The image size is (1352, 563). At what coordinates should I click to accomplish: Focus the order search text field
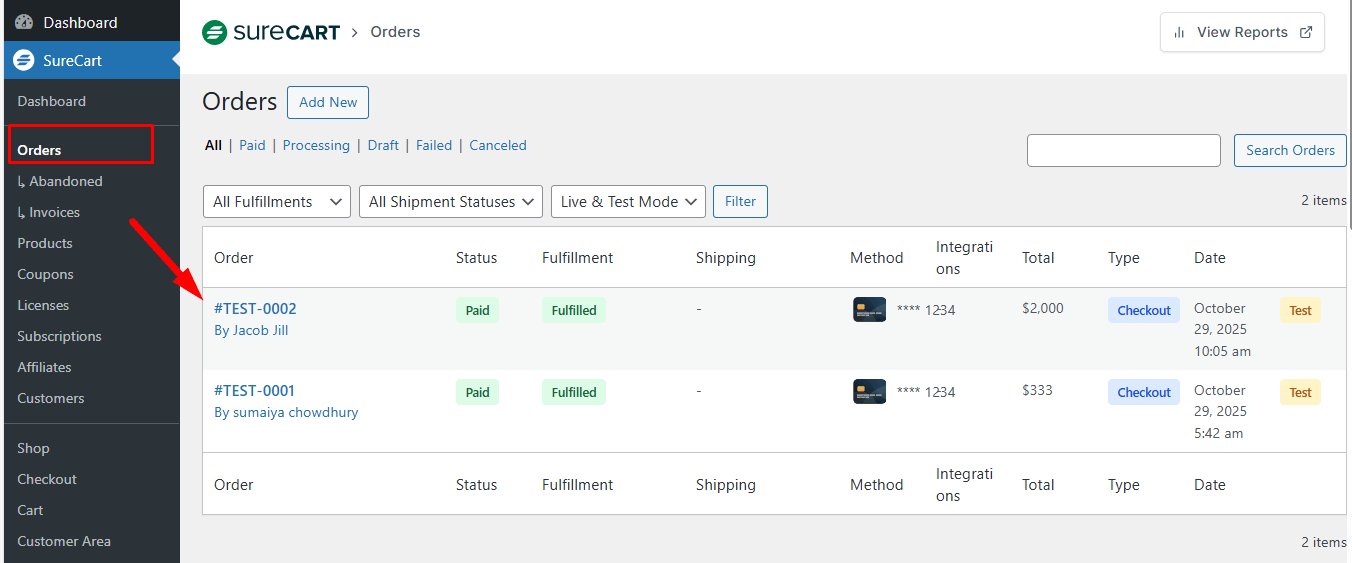tap(1123, 150)
